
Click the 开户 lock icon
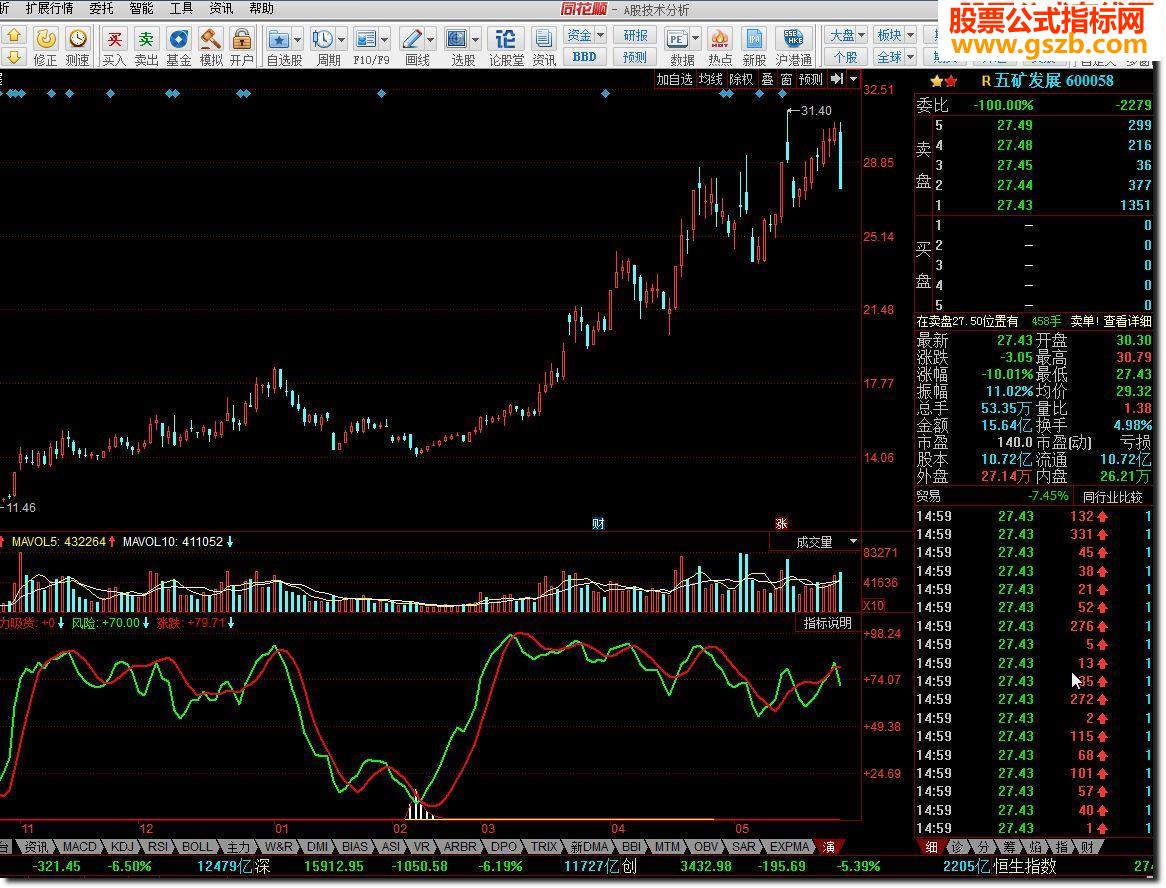coord(242,39)
